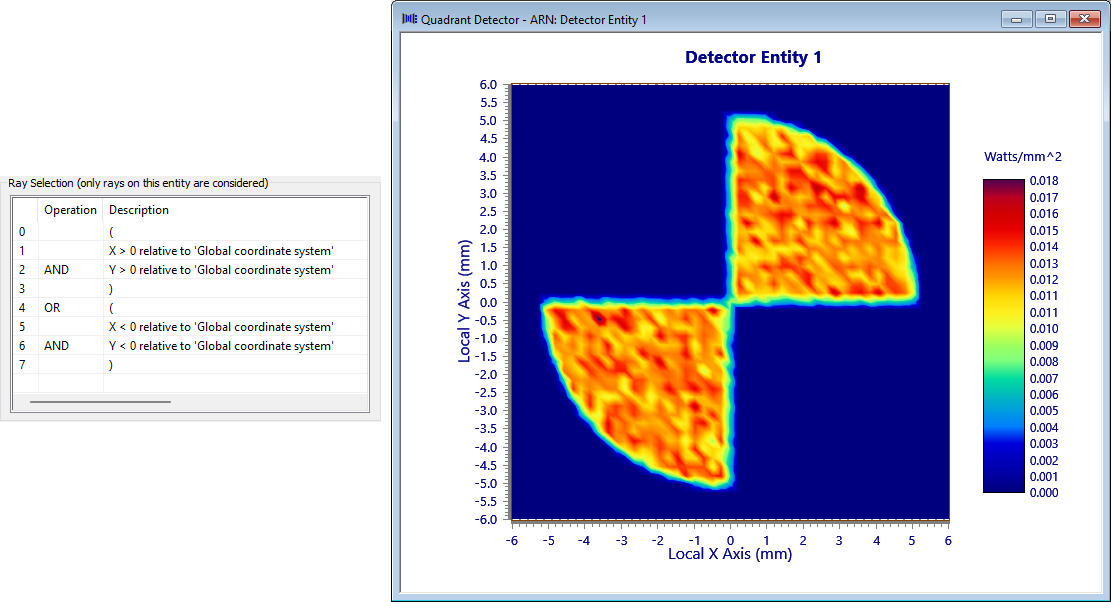The width and height of the screenshot is (1111, 602).
Task: Click the Watts/mm^2 color scale bar
Action: click(1003, 336)
